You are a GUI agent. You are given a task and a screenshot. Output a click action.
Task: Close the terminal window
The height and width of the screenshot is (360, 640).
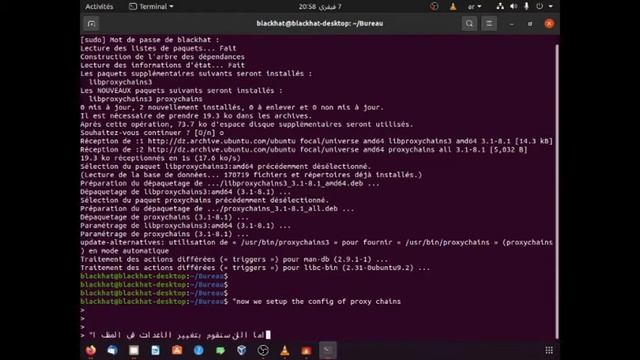549,24
